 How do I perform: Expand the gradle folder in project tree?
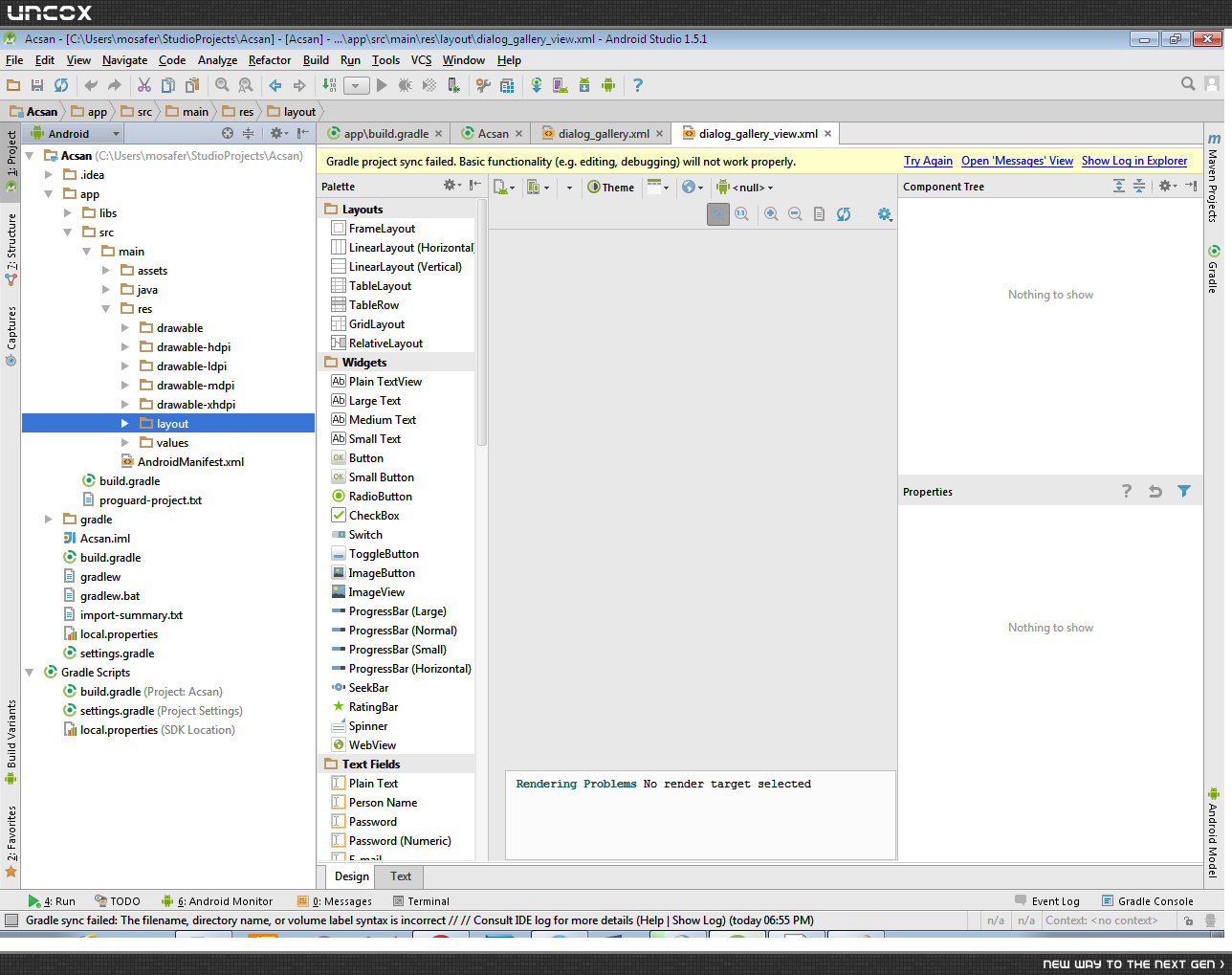point(49,519)
